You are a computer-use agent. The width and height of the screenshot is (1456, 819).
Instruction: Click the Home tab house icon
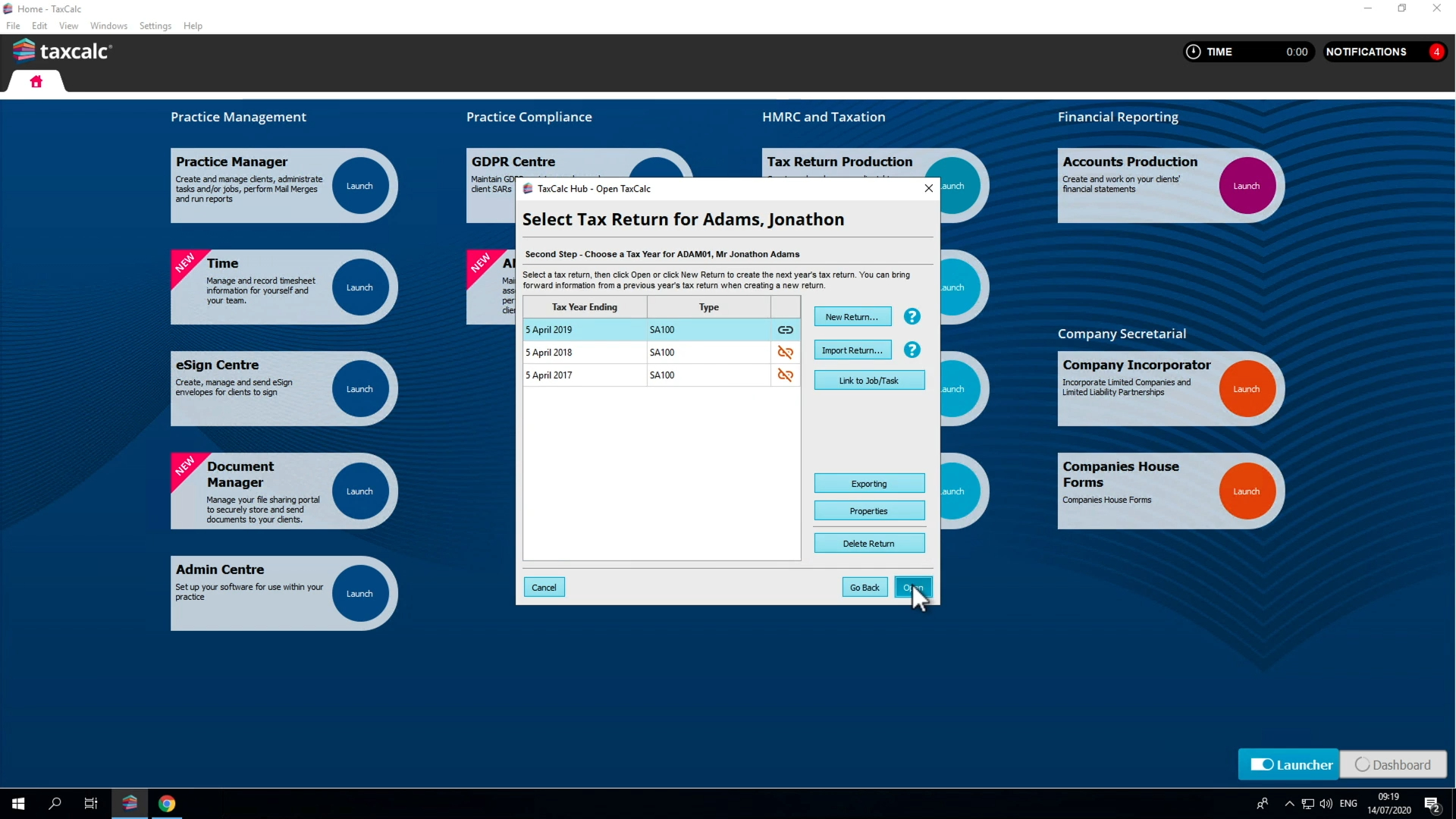[x=36, y=82]
